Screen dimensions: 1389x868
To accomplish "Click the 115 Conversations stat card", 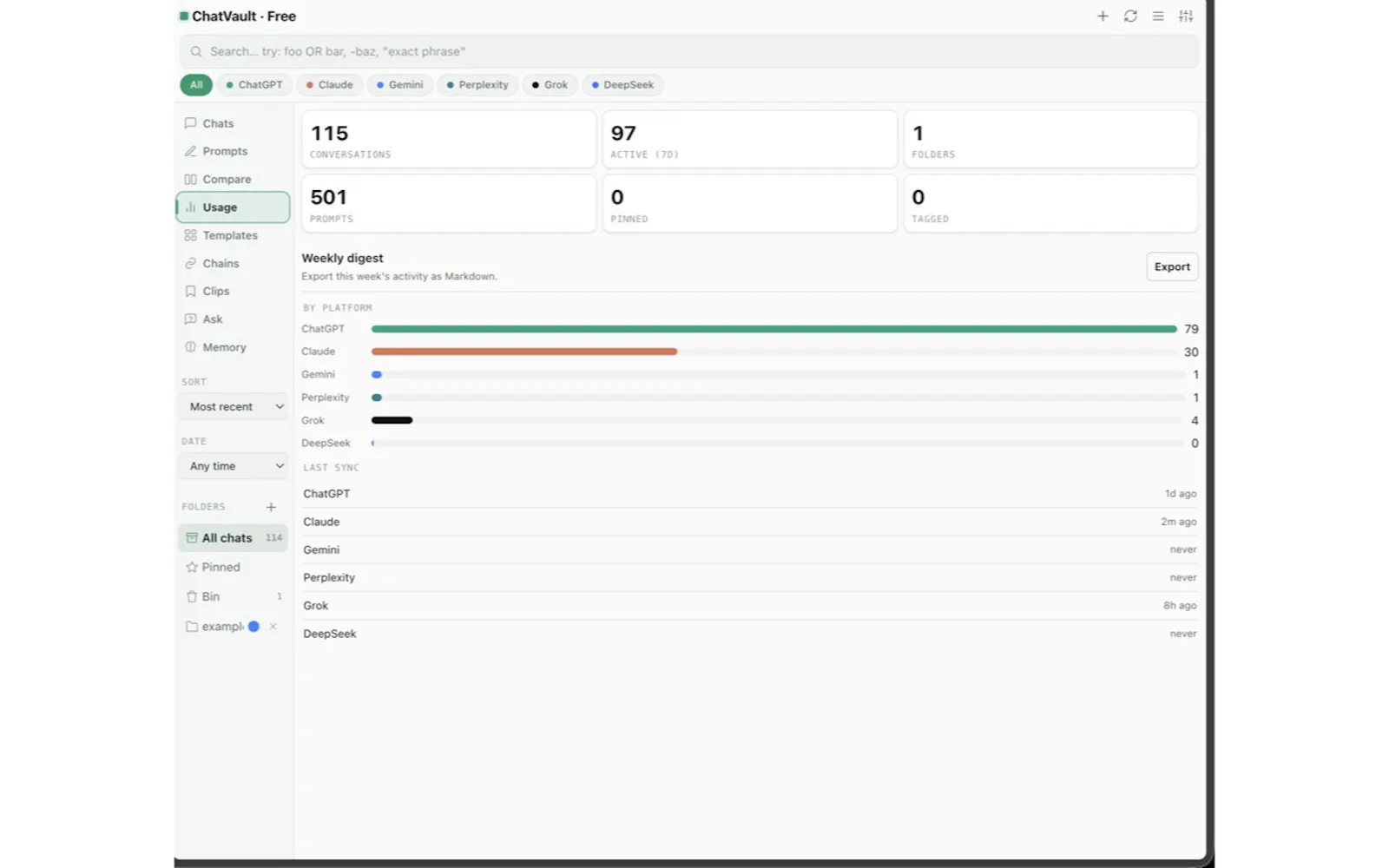I will pos(449,139).
